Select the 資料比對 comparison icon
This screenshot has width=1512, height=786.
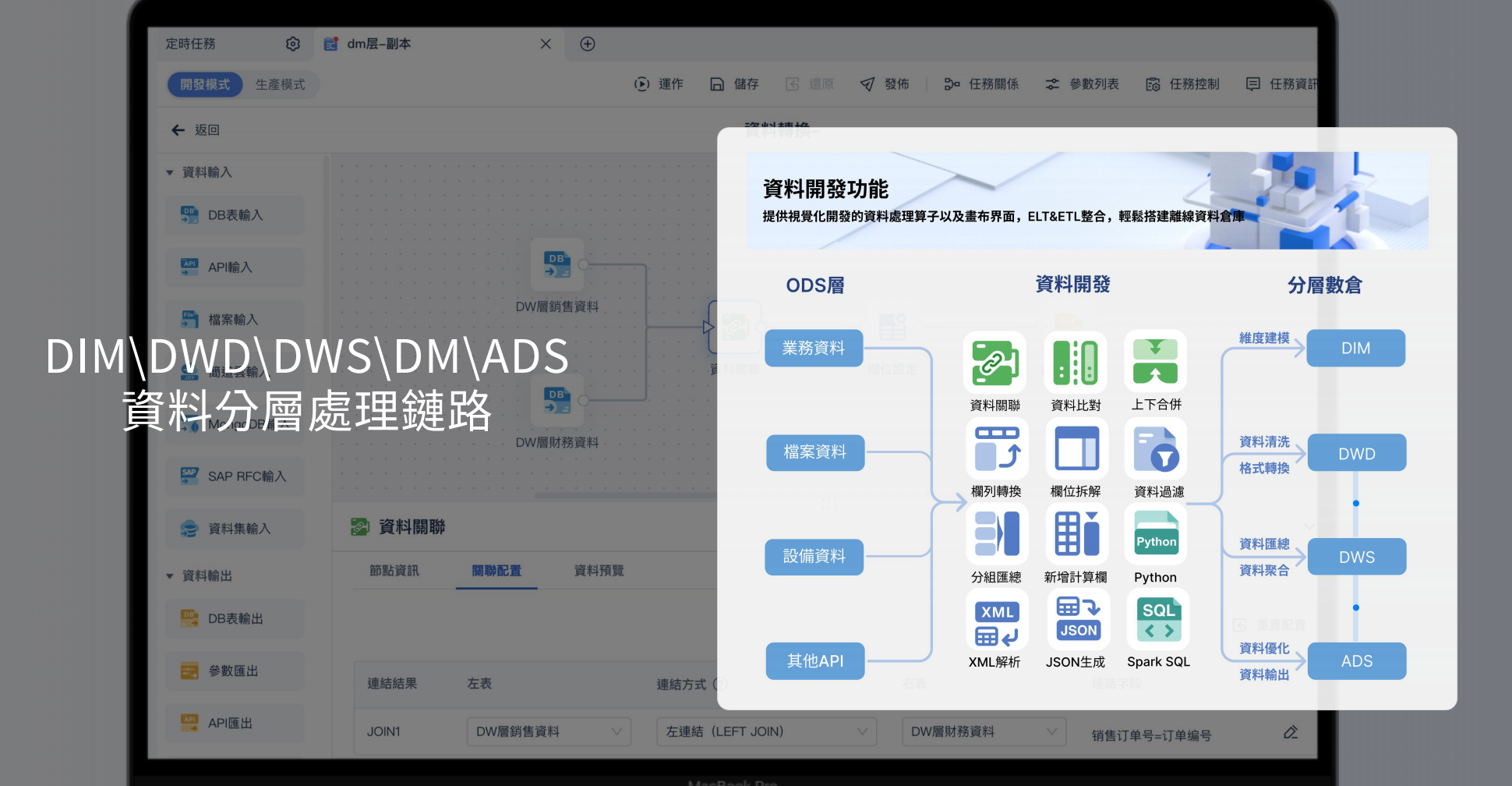click(x=1076, y=363)
